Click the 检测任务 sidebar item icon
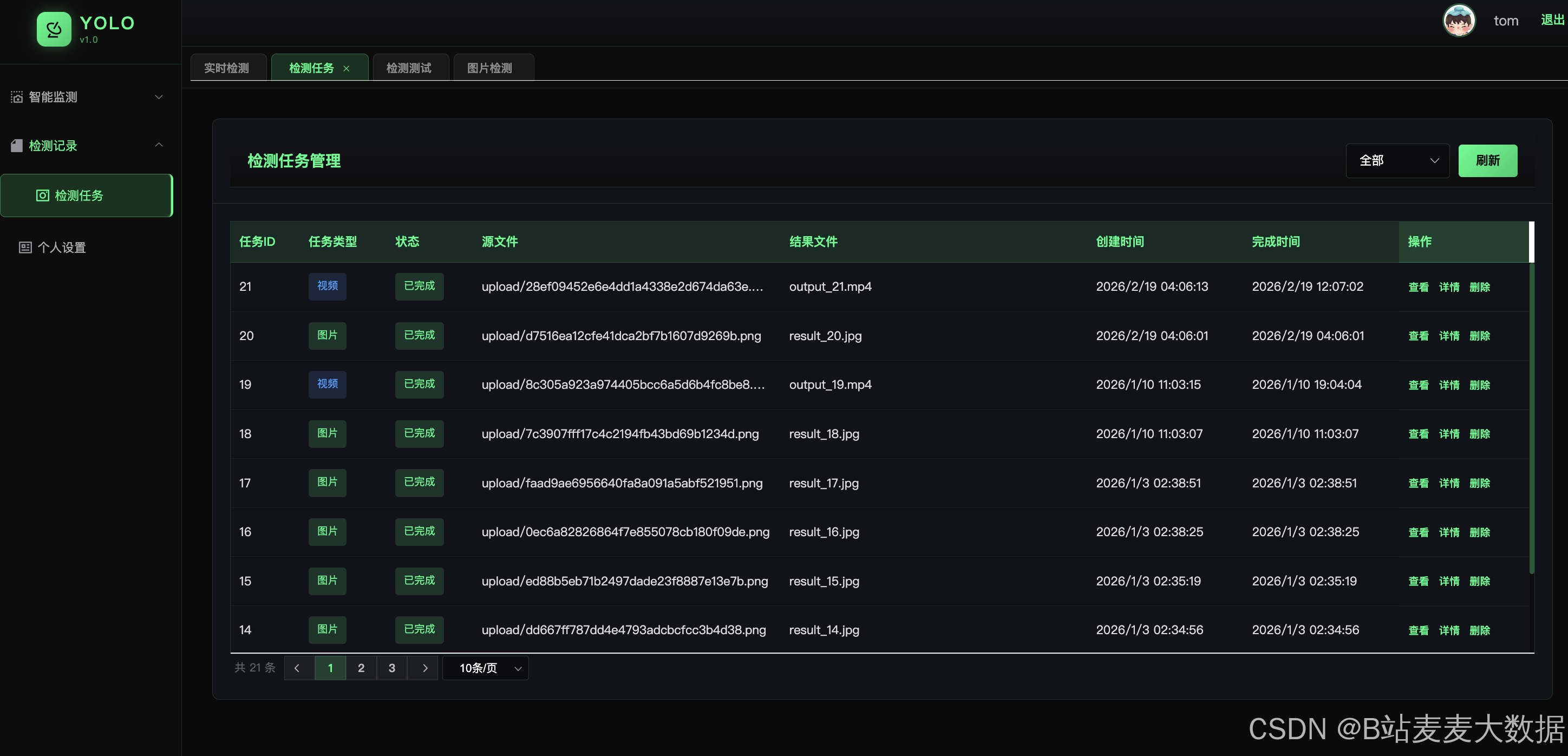 tap(42, 195)
